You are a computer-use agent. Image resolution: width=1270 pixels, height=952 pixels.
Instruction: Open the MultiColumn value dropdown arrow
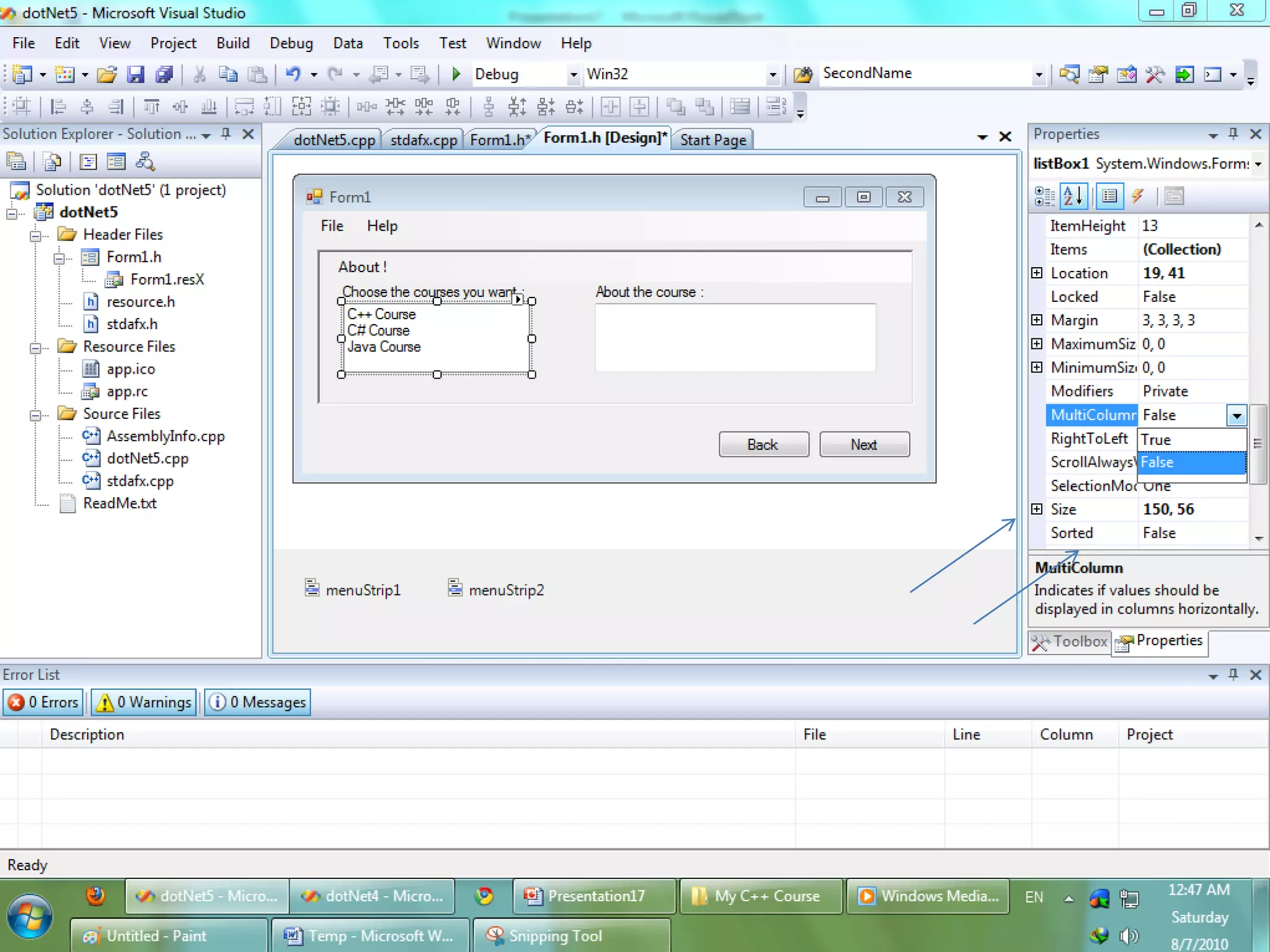(1237, 415)
